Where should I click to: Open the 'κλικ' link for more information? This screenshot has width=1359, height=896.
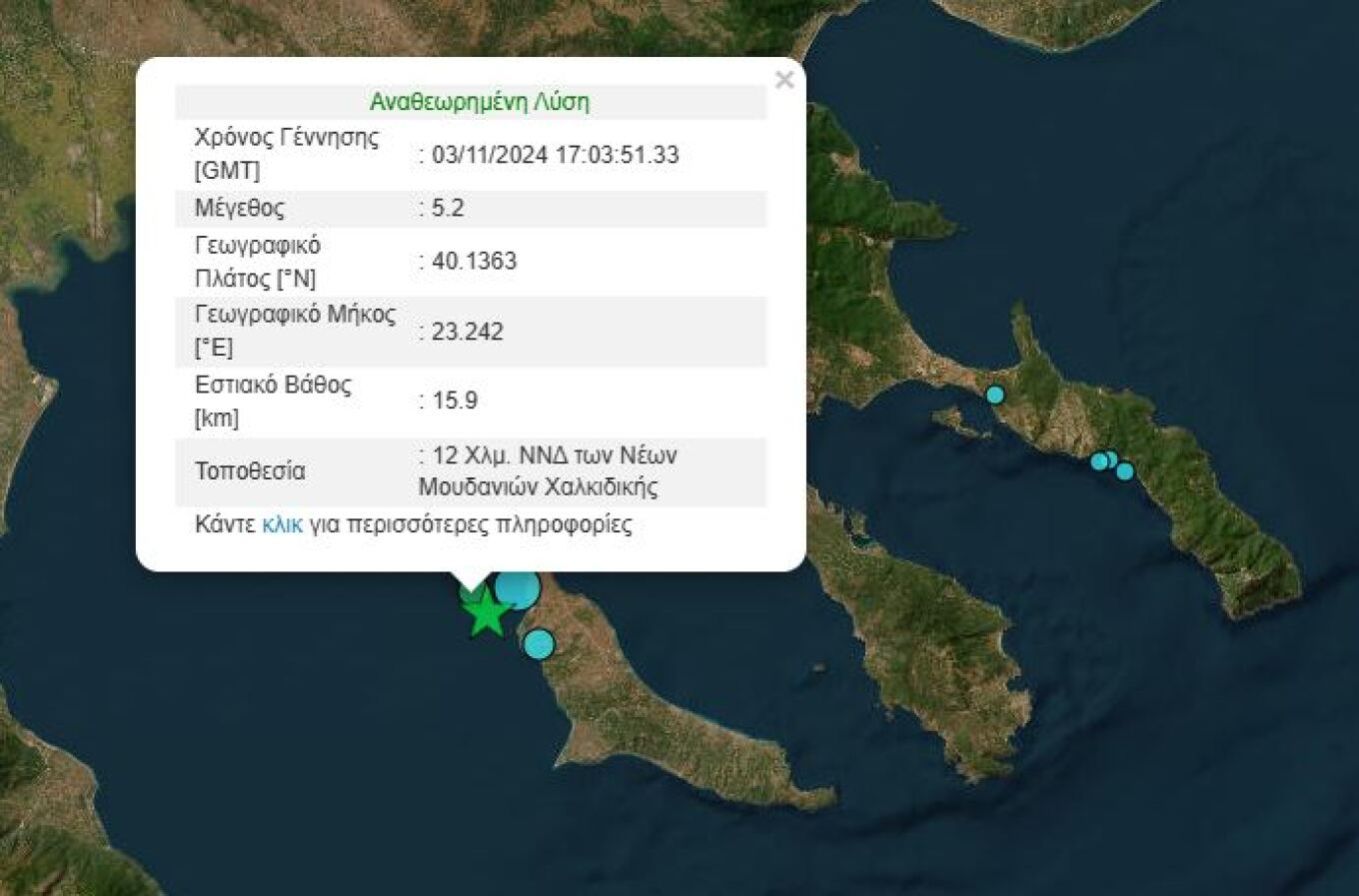pyautogui.click(x=282, y=524)
